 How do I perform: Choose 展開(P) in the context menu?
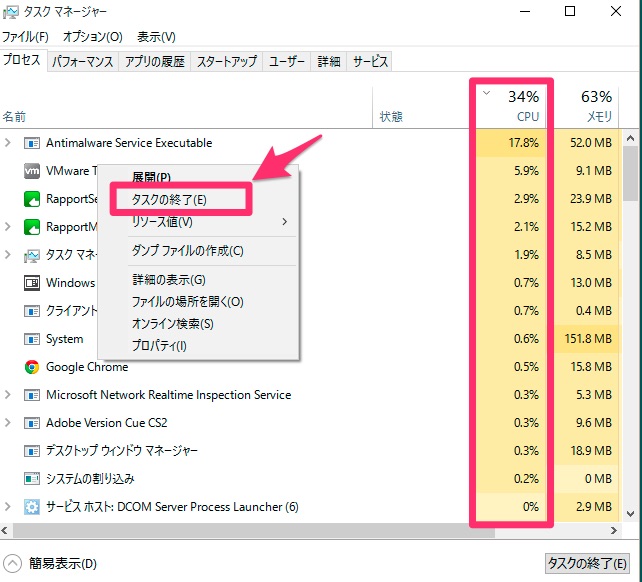(x=151, y=177)
